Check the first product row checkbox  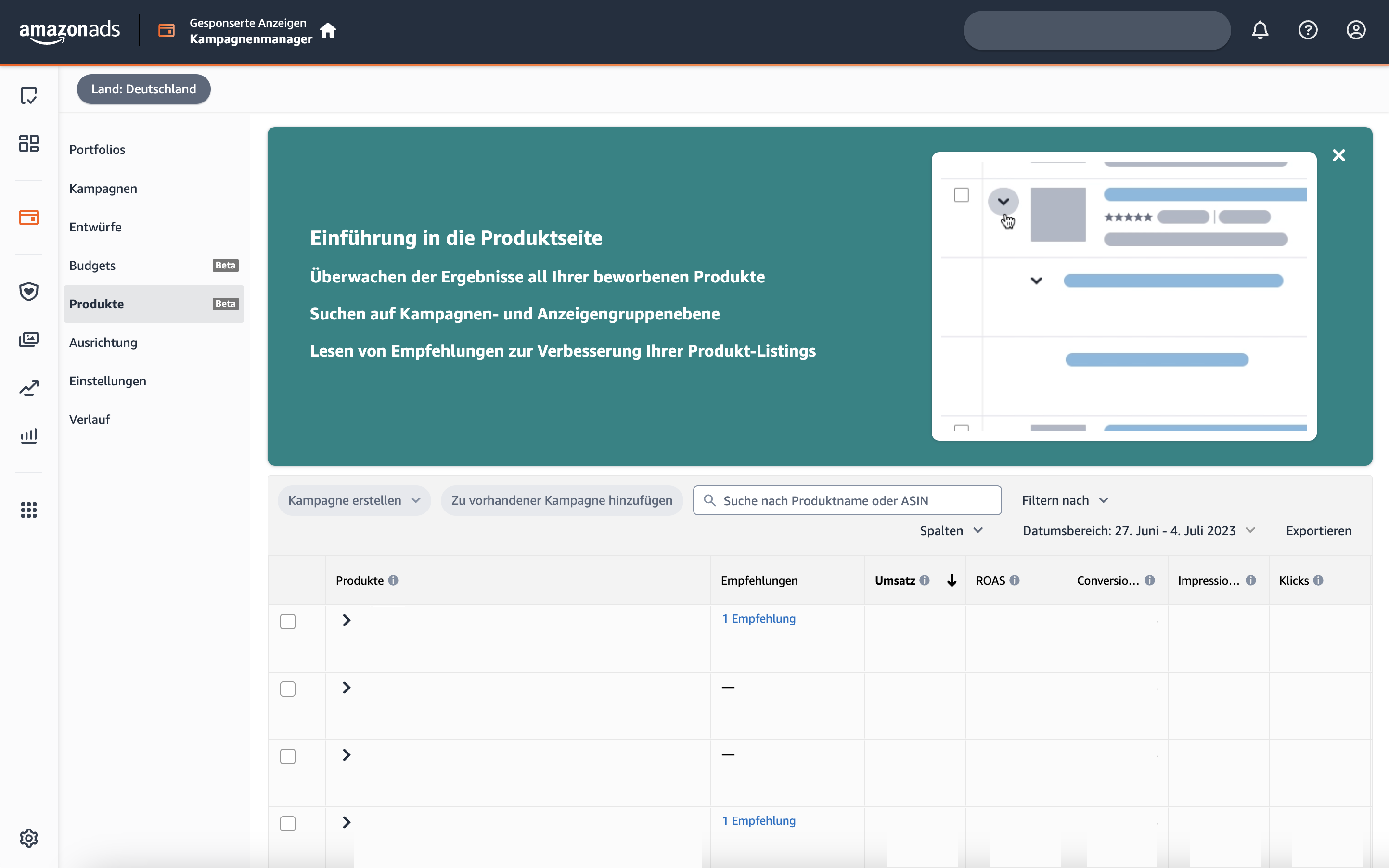pyautogui.click(x=288, y=622)
